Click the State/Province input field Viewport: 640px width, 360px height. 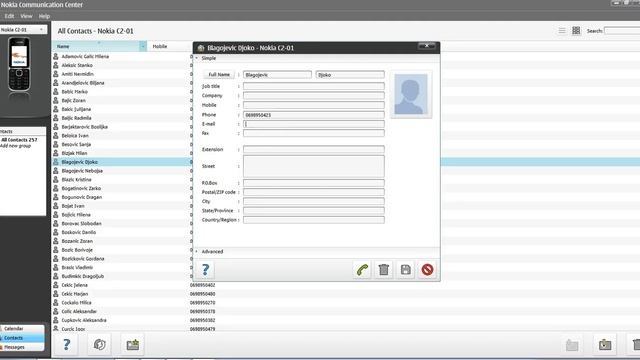click(313, 211)
